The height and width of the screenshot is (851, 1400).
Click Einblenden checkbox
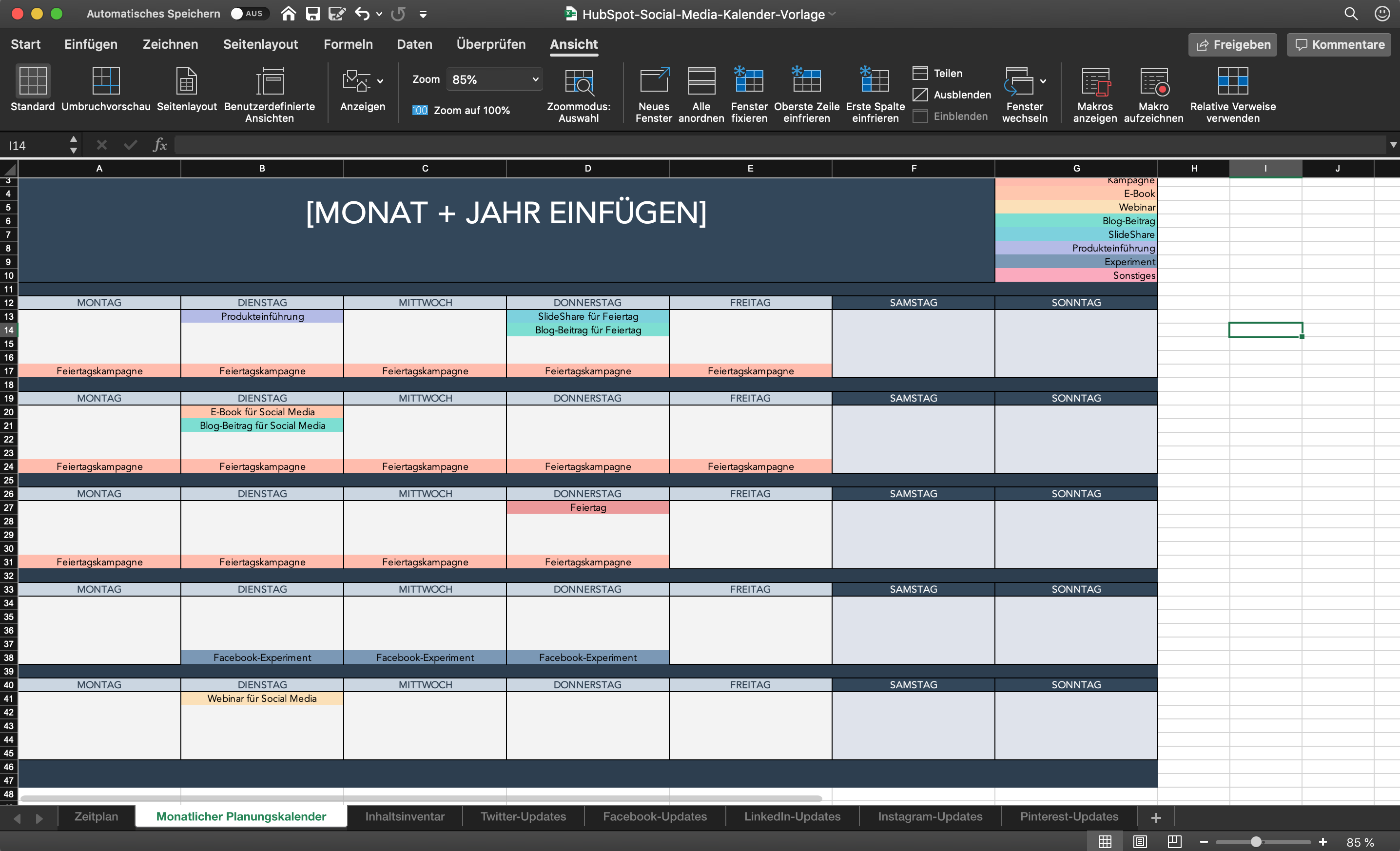point(920,116)
